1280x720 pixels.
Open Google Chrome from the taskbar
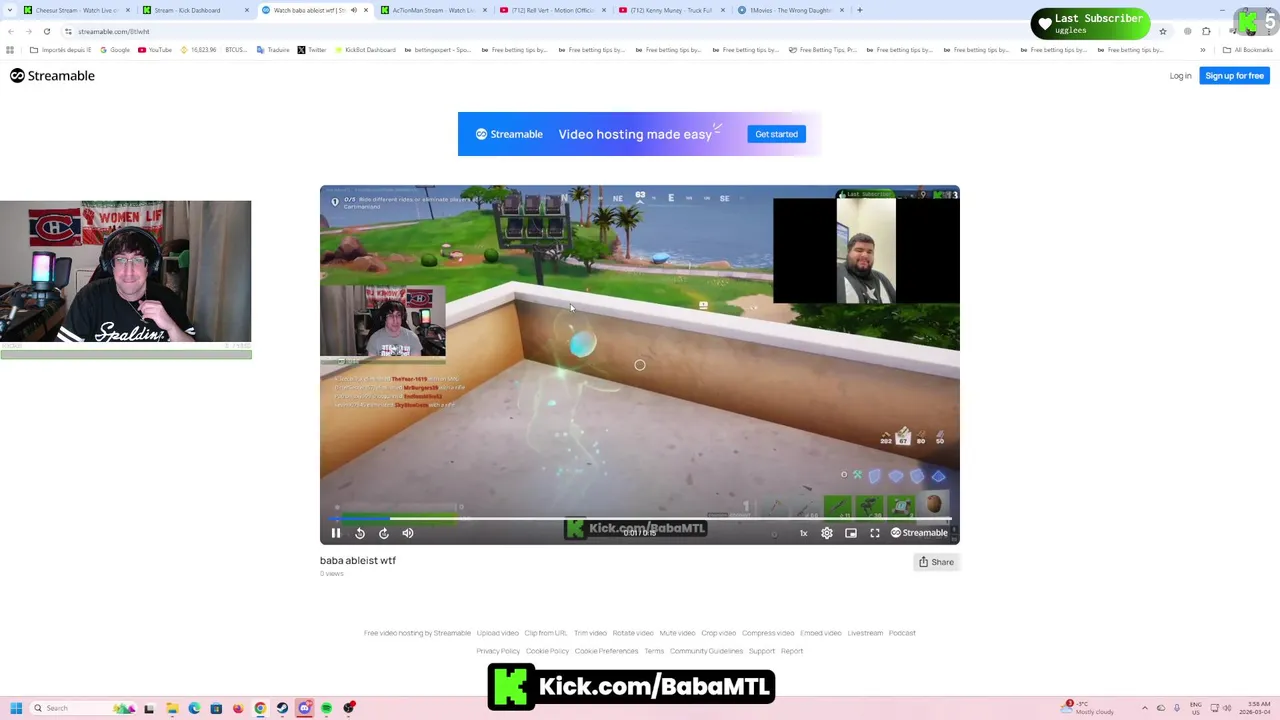[260, 708]
